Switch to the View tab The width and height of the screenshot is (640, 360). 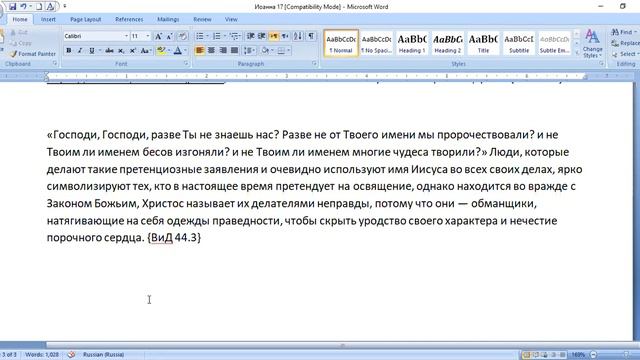(x=231, y=19)
